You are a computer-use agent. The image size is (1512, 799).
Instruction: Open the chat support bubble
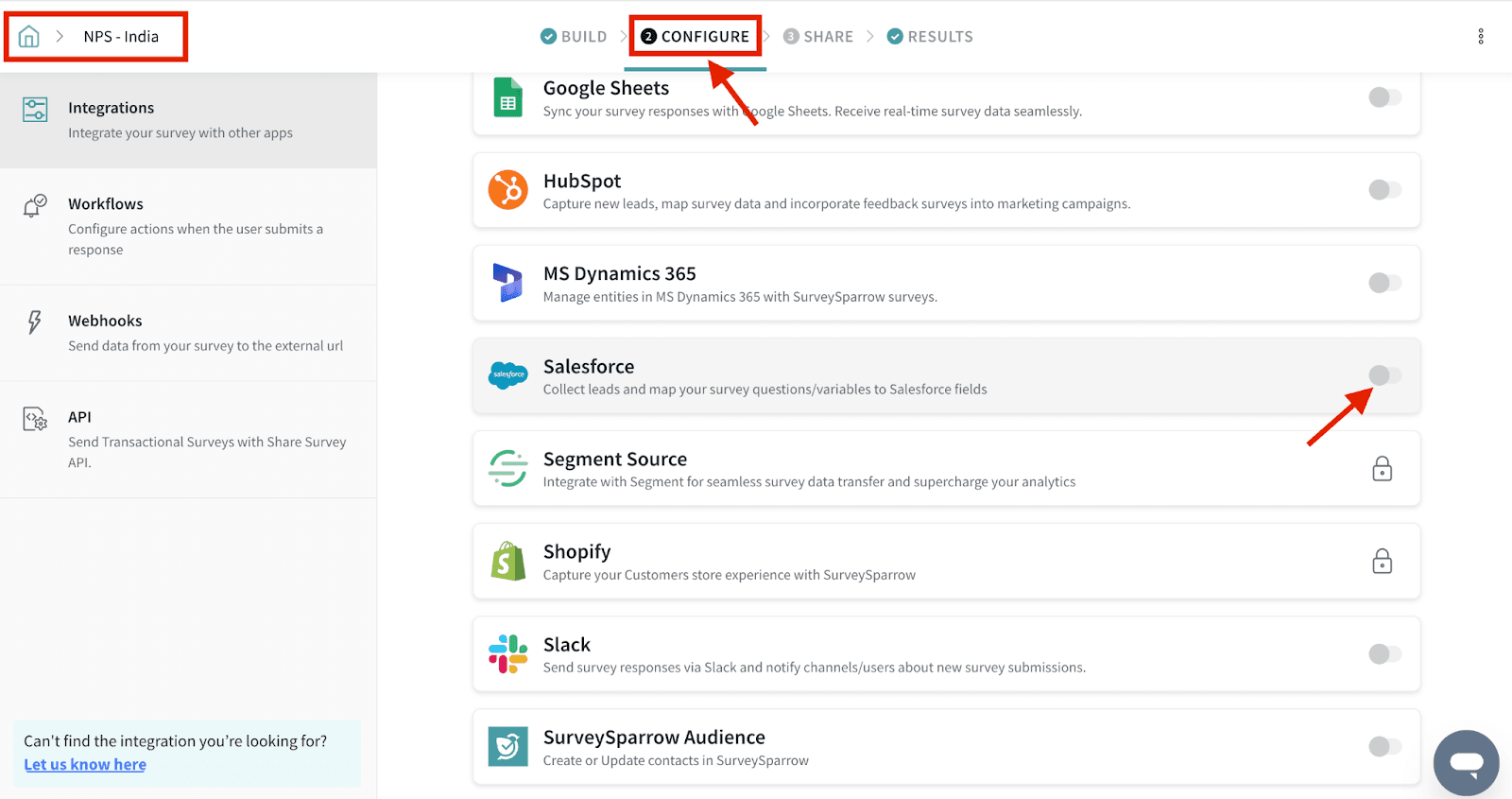(1466, 762)
